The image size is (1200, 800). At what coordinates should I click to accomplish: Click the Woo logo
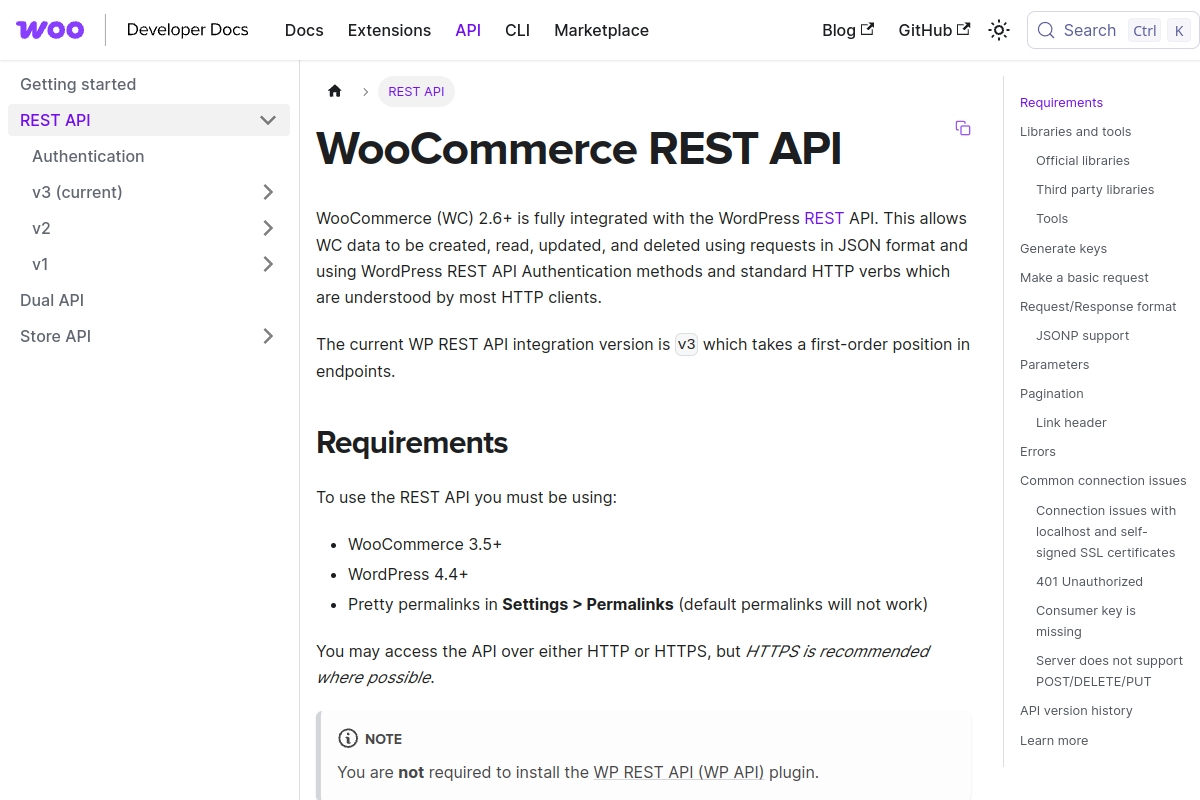pyautogui.click(x=50, y=30)
